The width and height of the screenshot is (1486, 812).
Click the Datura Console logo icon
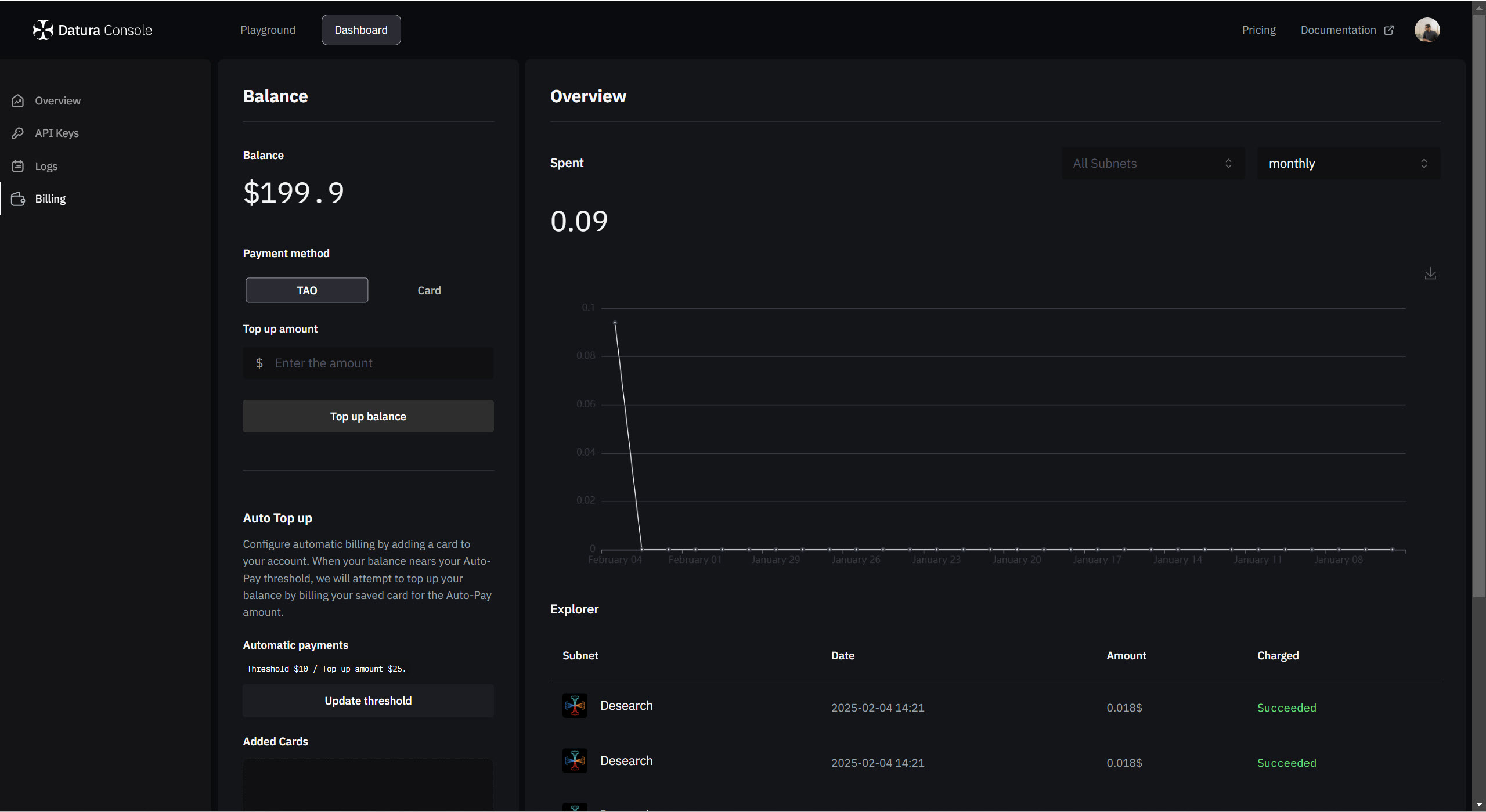tap(42, 30)
